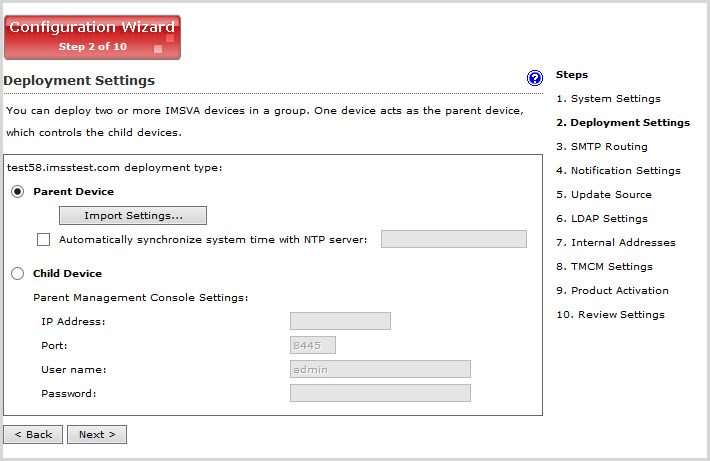Click the Next button
The height and width of the screenshot is (461, 710).
(x=97, y=434)
